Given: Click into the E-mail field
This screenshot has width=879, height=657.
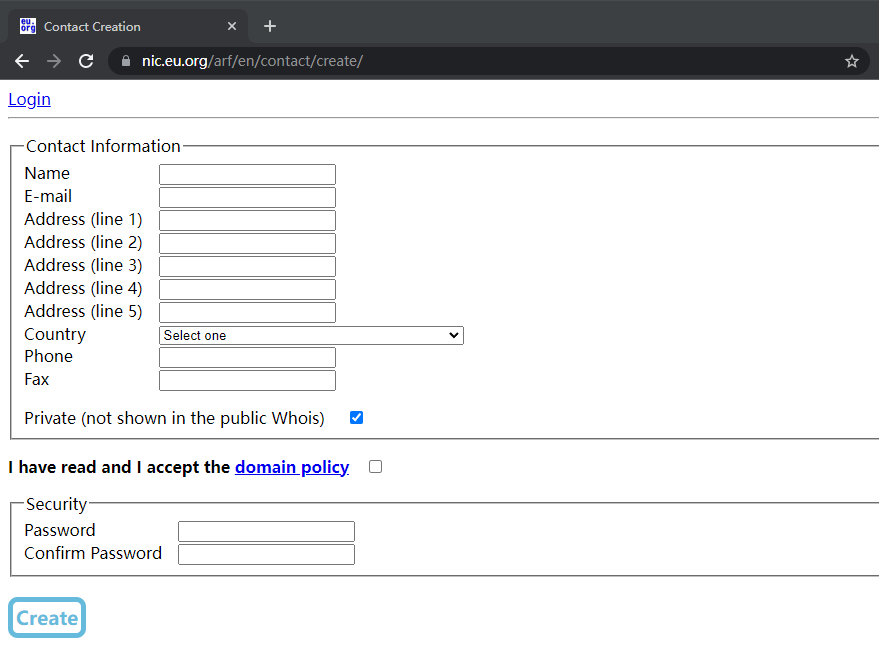Looking at the screenshot, I should coord(247,198).
